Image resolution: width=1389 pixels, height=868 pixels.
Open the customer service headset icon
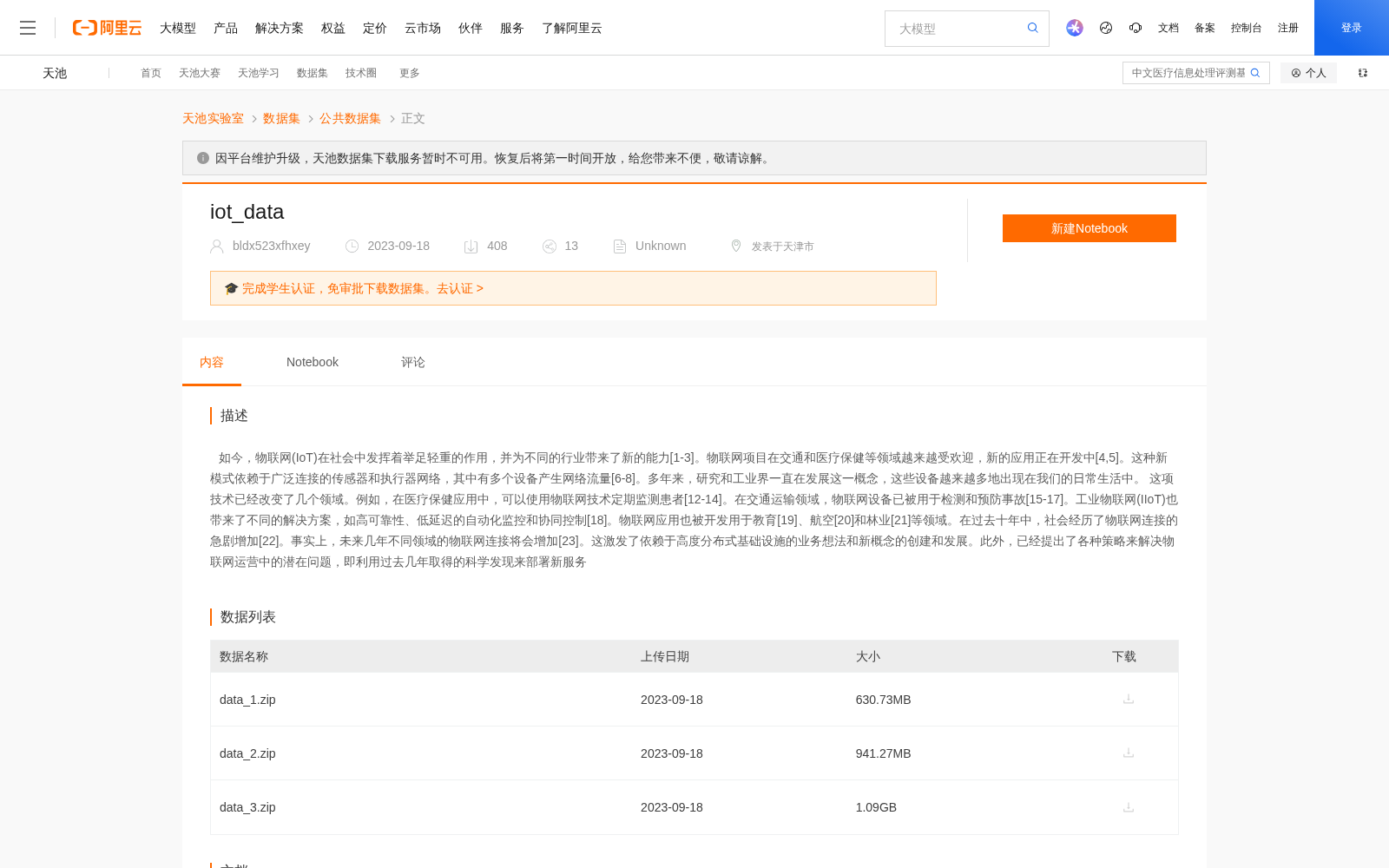pyautogui.click(x=1136, y=28)
